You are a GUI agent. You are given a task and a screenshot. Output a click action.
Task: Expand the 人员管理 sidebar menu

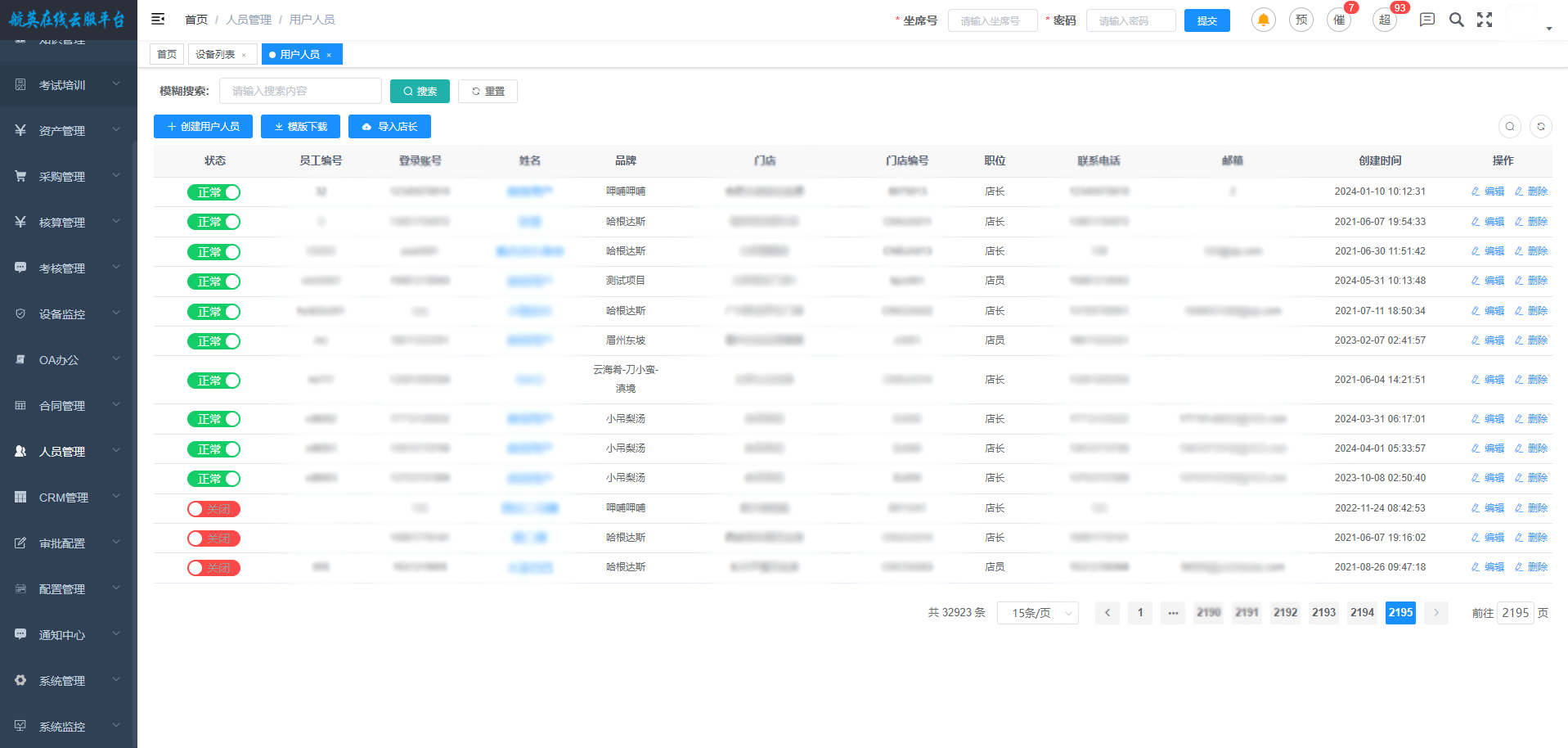(68, 452)
